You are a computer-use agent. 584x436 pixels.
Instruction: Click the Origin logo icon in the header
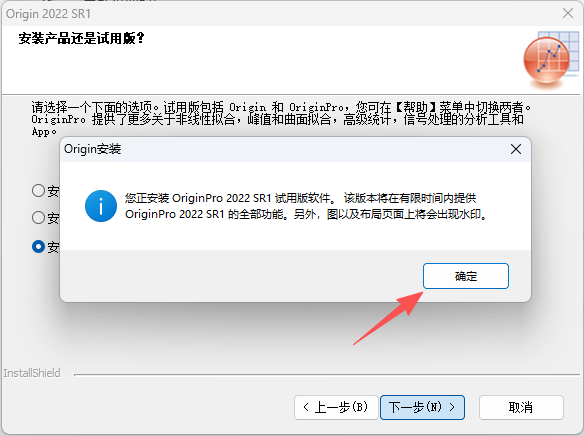tap(551, 61)
